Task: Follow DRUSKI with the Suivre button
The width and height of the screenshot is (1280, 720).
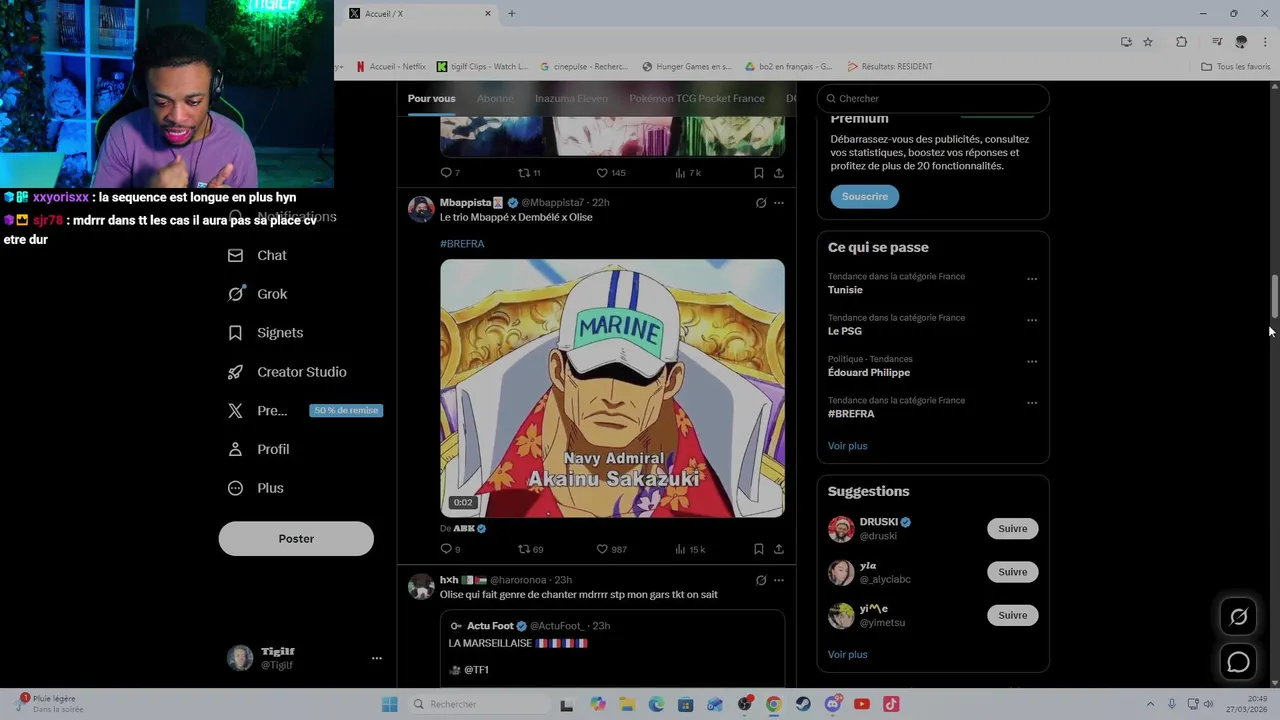Action: (x=1013, y=529)
